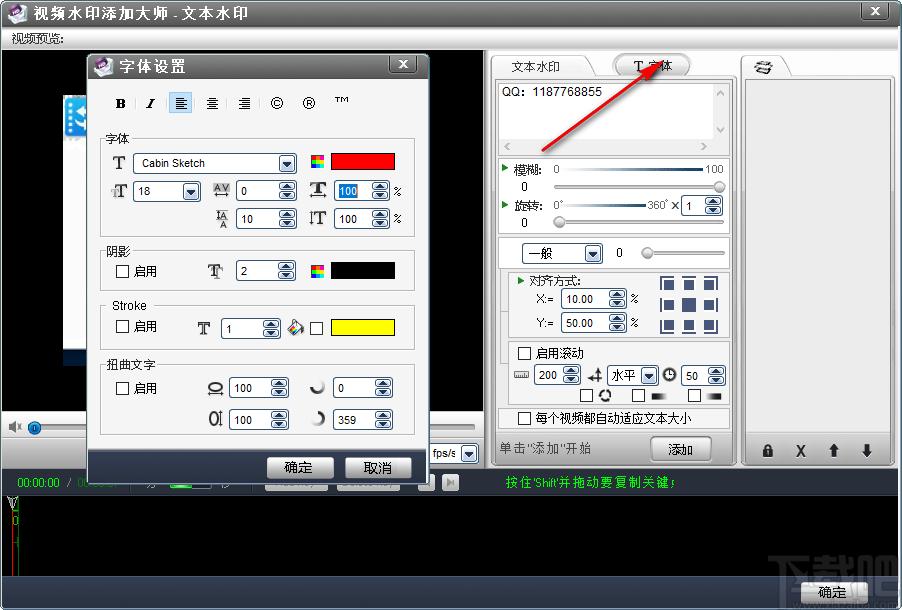Screen dimensions: 902x610
Task: Tick the second fade gradient checkbox
Action: [694, 395]
